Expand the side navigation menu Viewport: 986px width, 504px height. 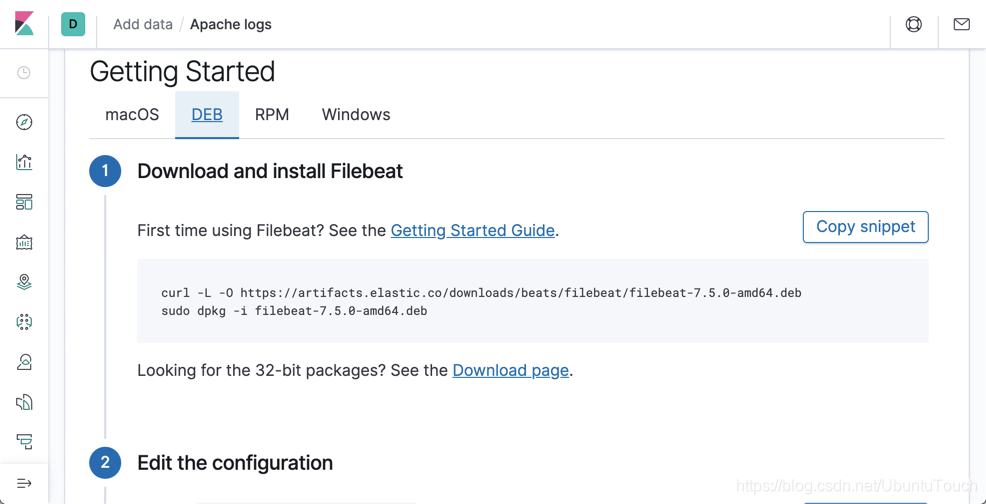[24, 483]
